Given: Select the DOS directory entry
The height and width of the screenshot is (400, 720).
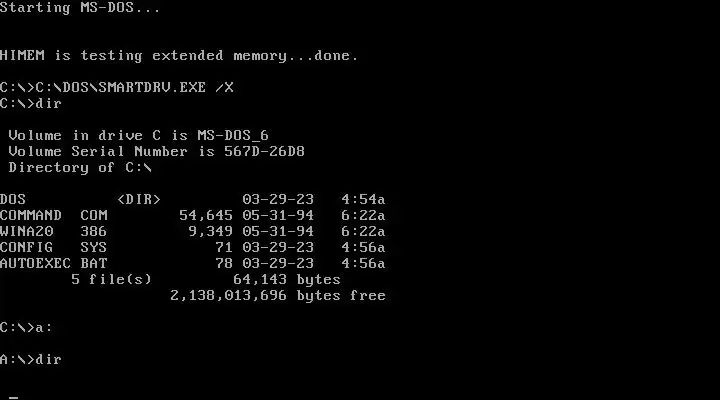Looking at the screenshot, I should pyautogui.click(x=192, y=199).
